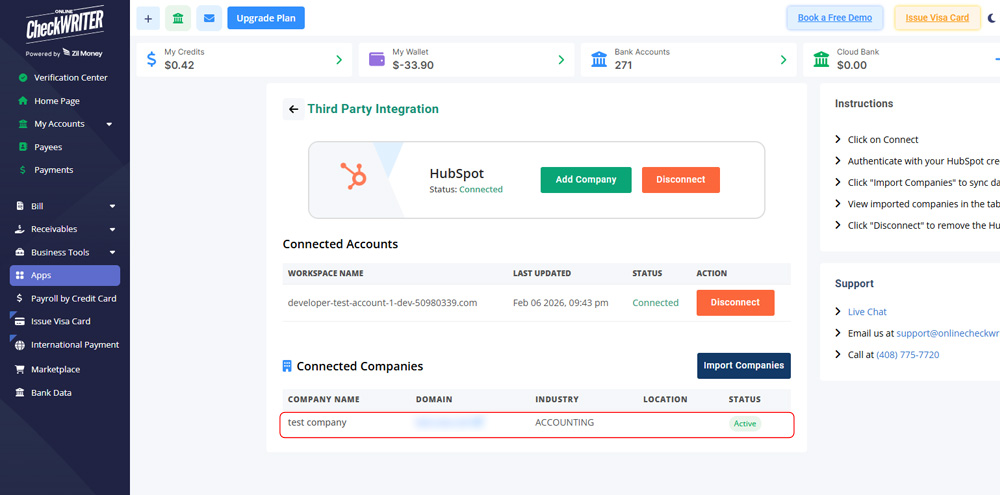Click the Connected Companies building icon

(x=287, y=366)
